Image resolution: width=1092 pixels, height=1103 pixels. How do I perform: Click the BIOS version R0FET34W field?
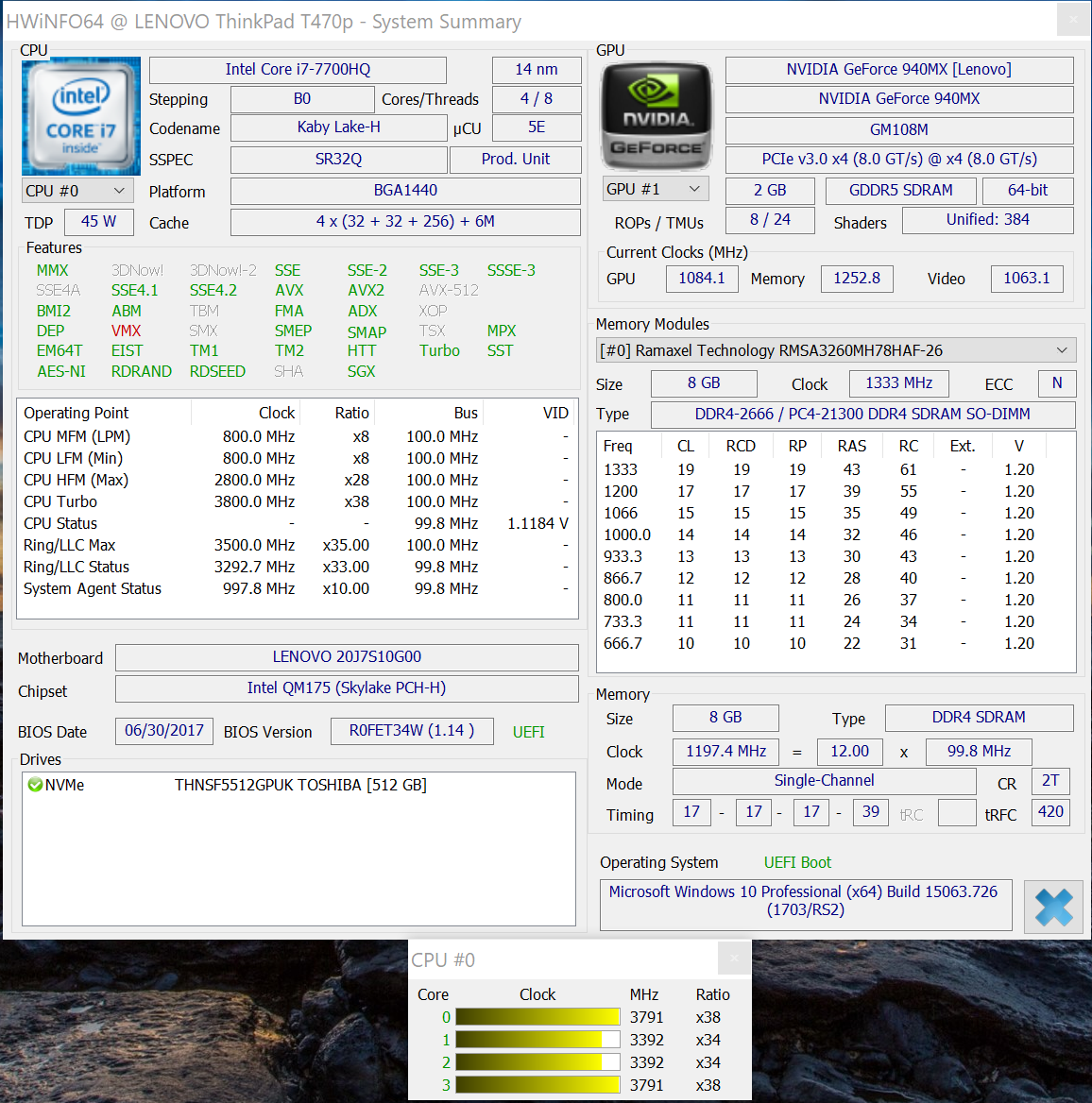click(x=412, y=731)
